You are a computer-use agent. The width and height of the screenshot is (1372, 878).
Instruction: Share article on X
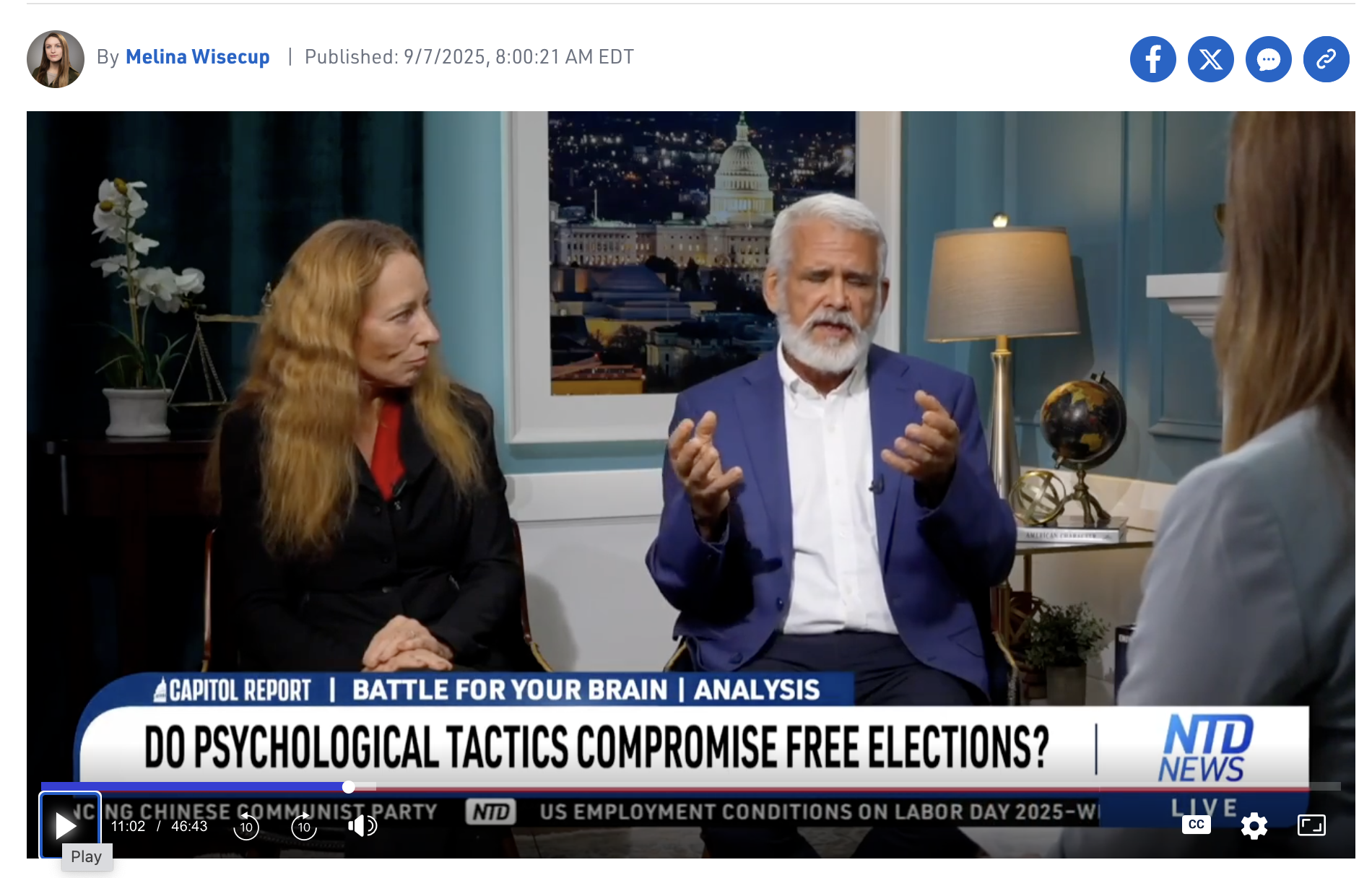1211,59
